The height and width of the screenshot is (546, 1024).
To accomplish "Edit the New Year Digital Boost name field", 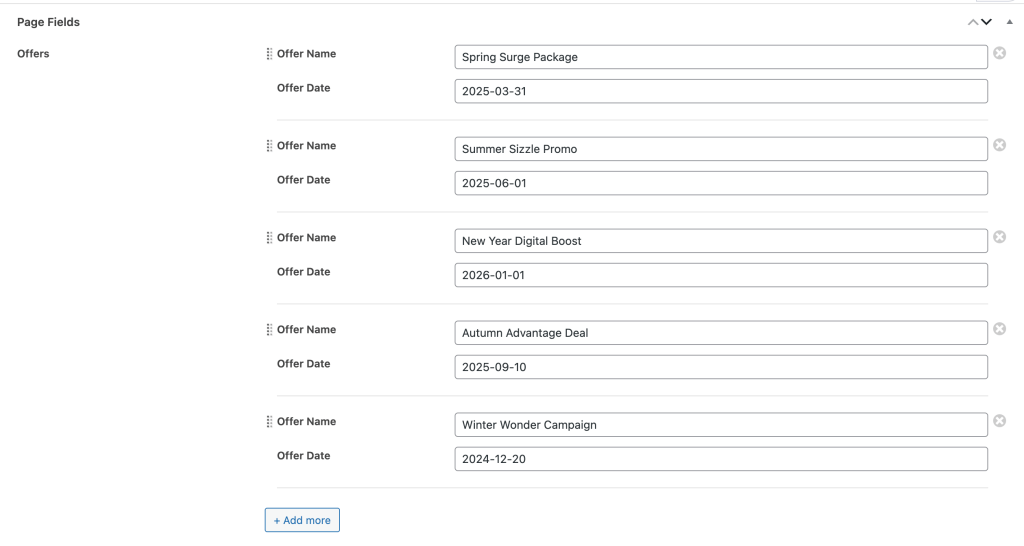I will tap(720, 241).
